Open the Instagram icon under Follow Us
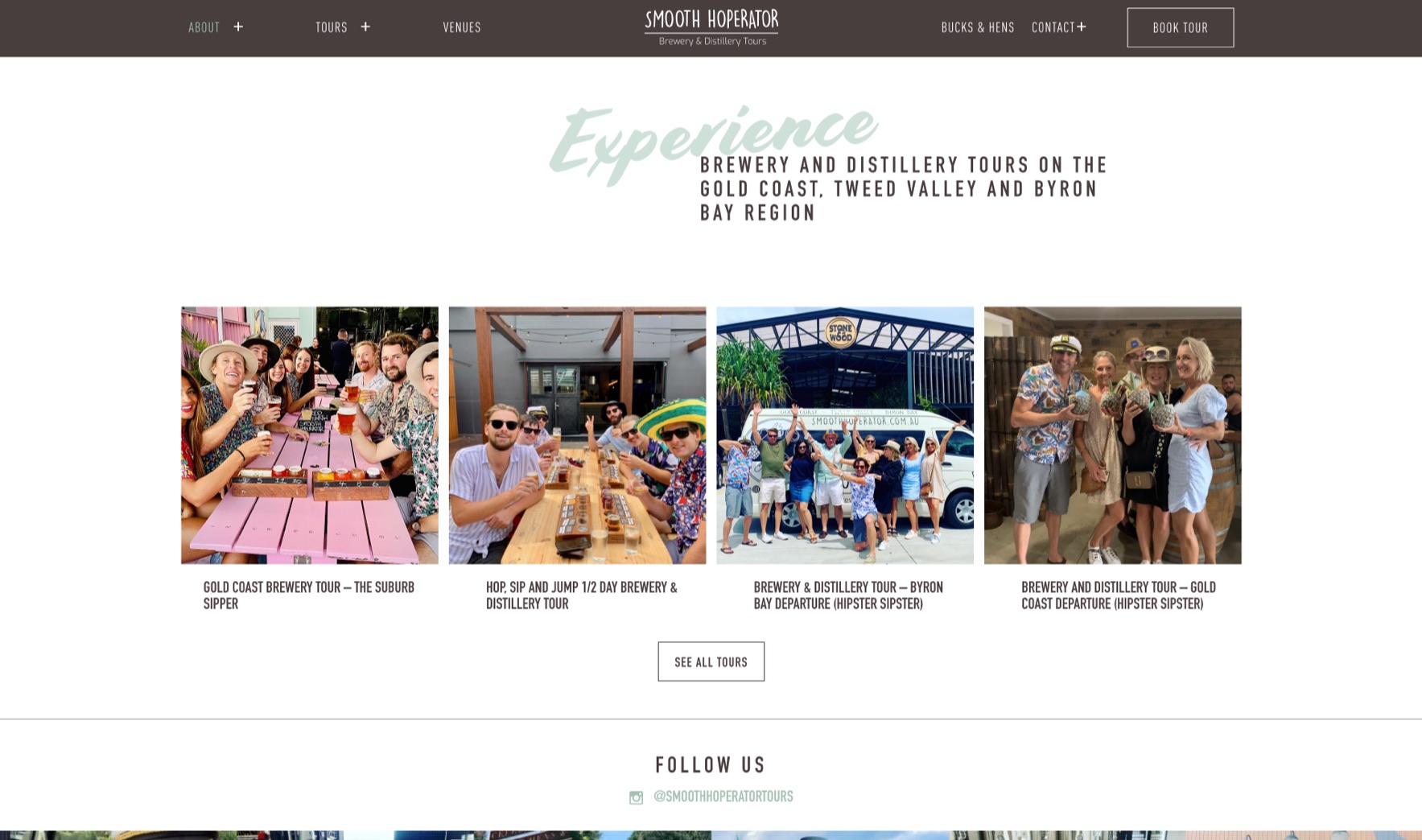The height and width of the screenshot is (840, 1422). (x=636, y=797)
